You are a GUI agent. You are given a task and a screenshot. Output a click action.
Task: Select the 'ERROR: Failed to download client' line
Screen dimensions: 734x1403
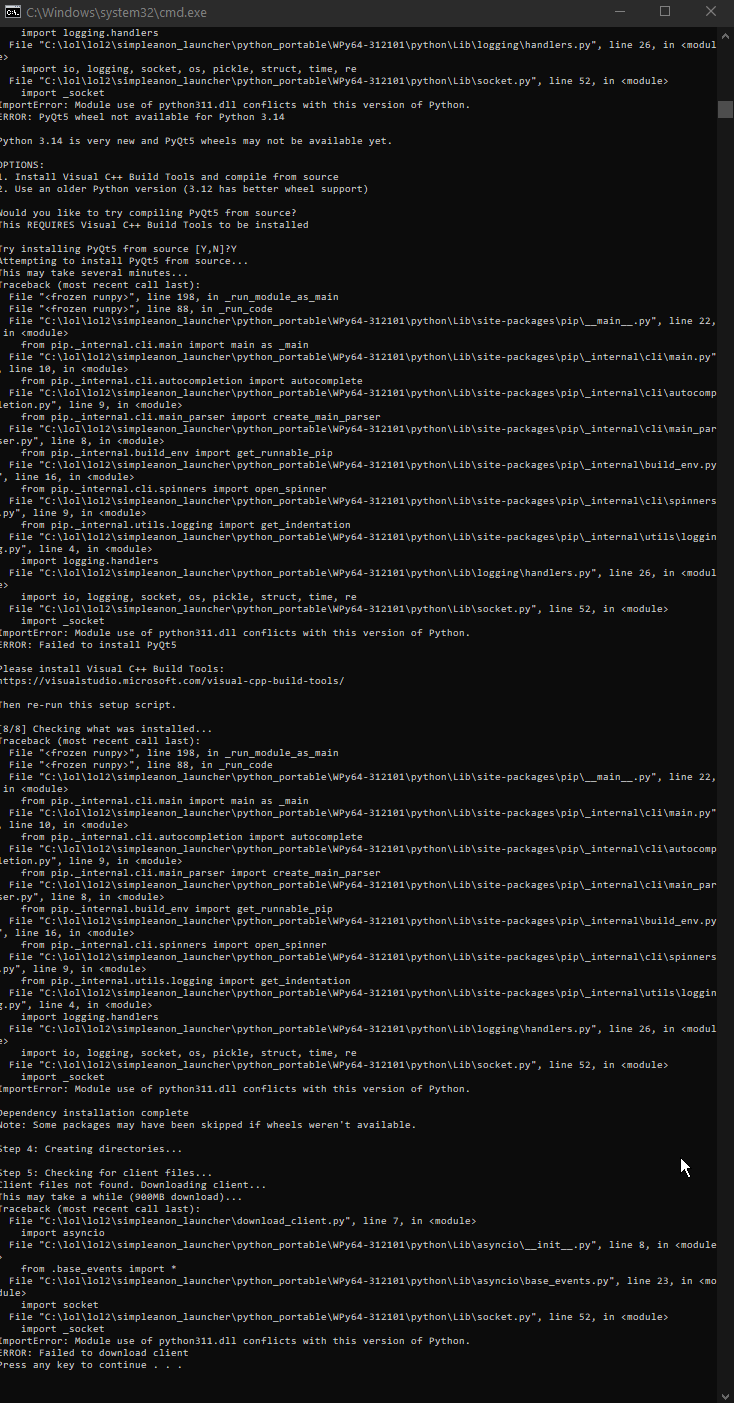coord(94,1353)
